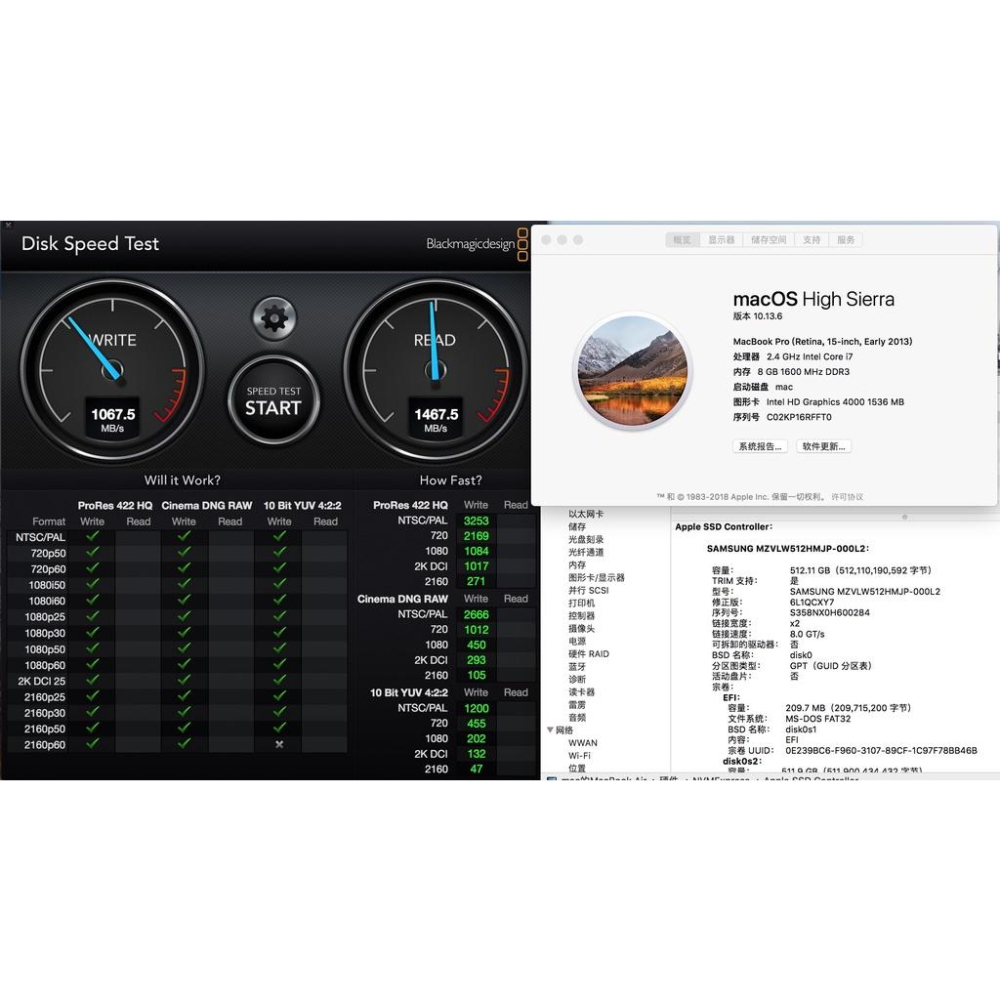Click the serial number S358NX0H600284
1000x1000 pixels.
click(x=829, y=614)
